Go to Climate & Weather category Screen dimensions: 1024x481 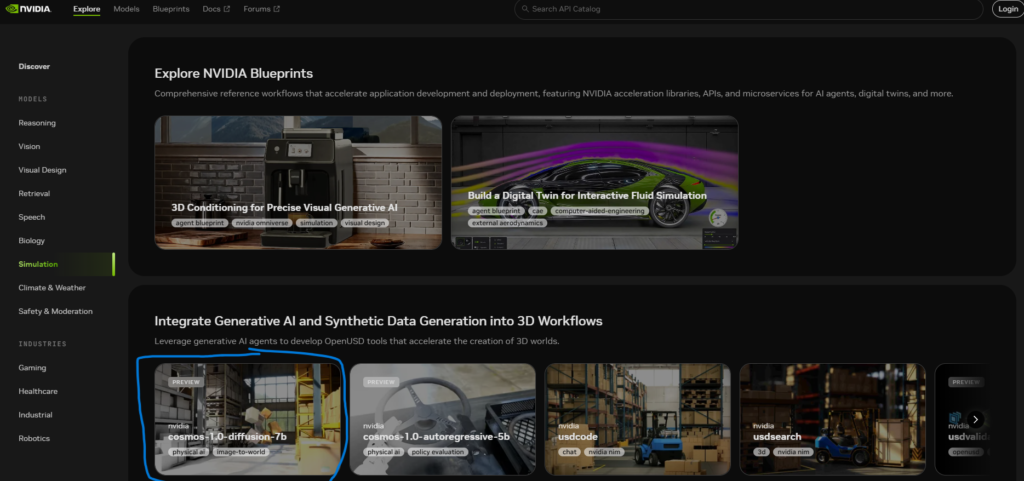click(53, 287)
